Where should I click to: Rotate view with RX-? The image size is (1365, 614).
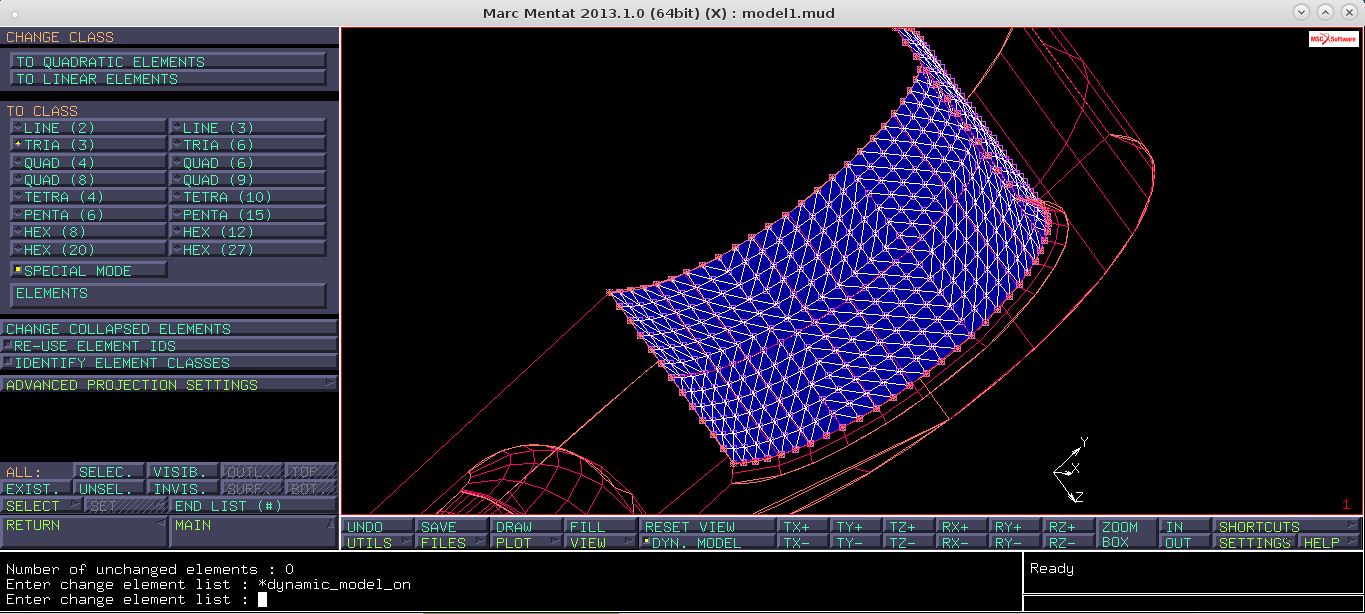pyautogui.click(x=962, y=543)
